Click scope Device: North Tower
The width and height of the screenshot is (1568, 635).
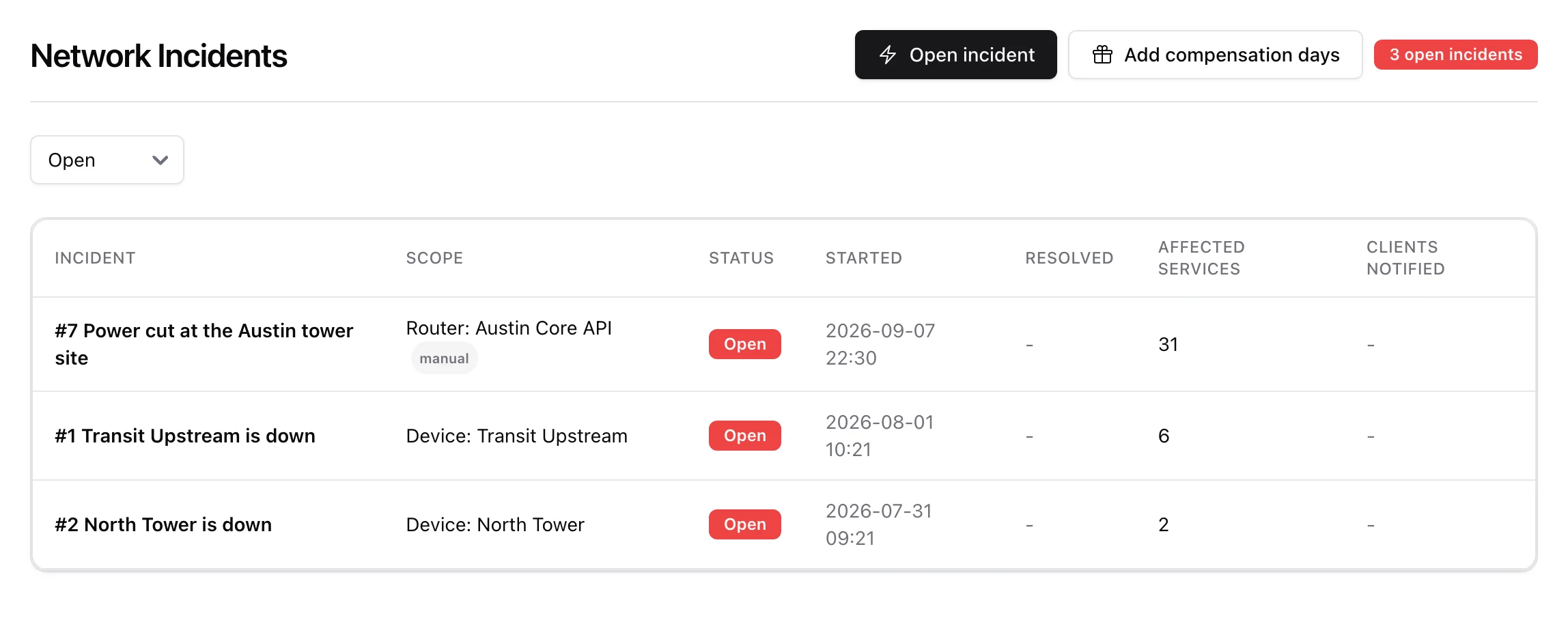pos(495,524)
